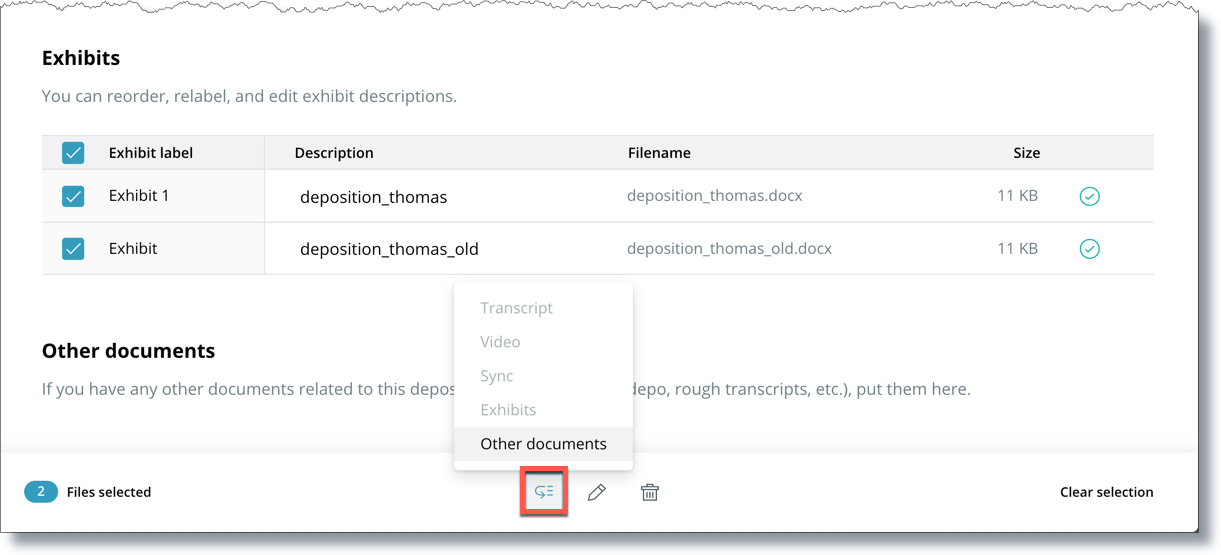
Task: Click the Exhibit label in second row
Action: tap(133, 248)
